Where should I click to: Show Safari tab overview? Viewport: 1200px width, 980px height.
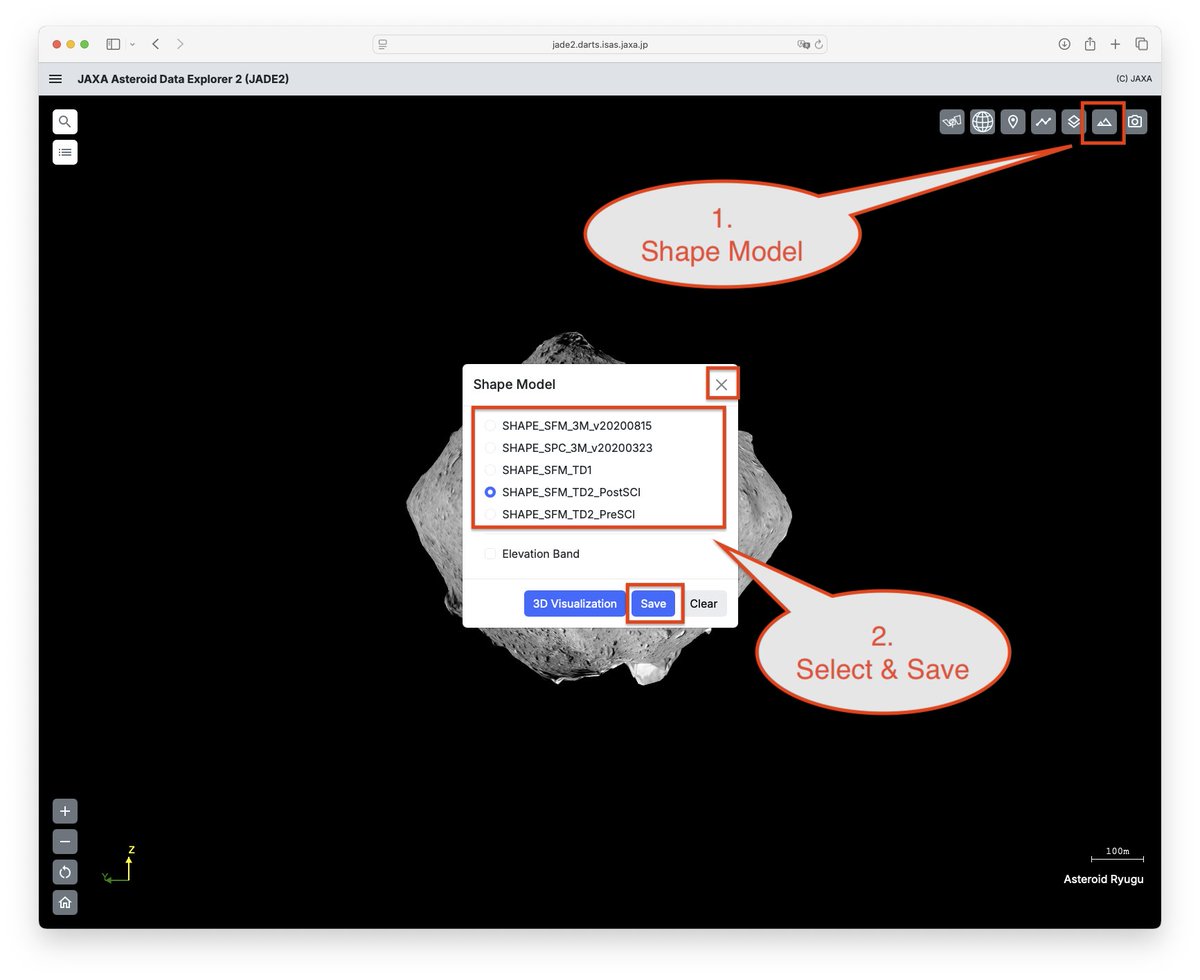tap(1141, 44)
